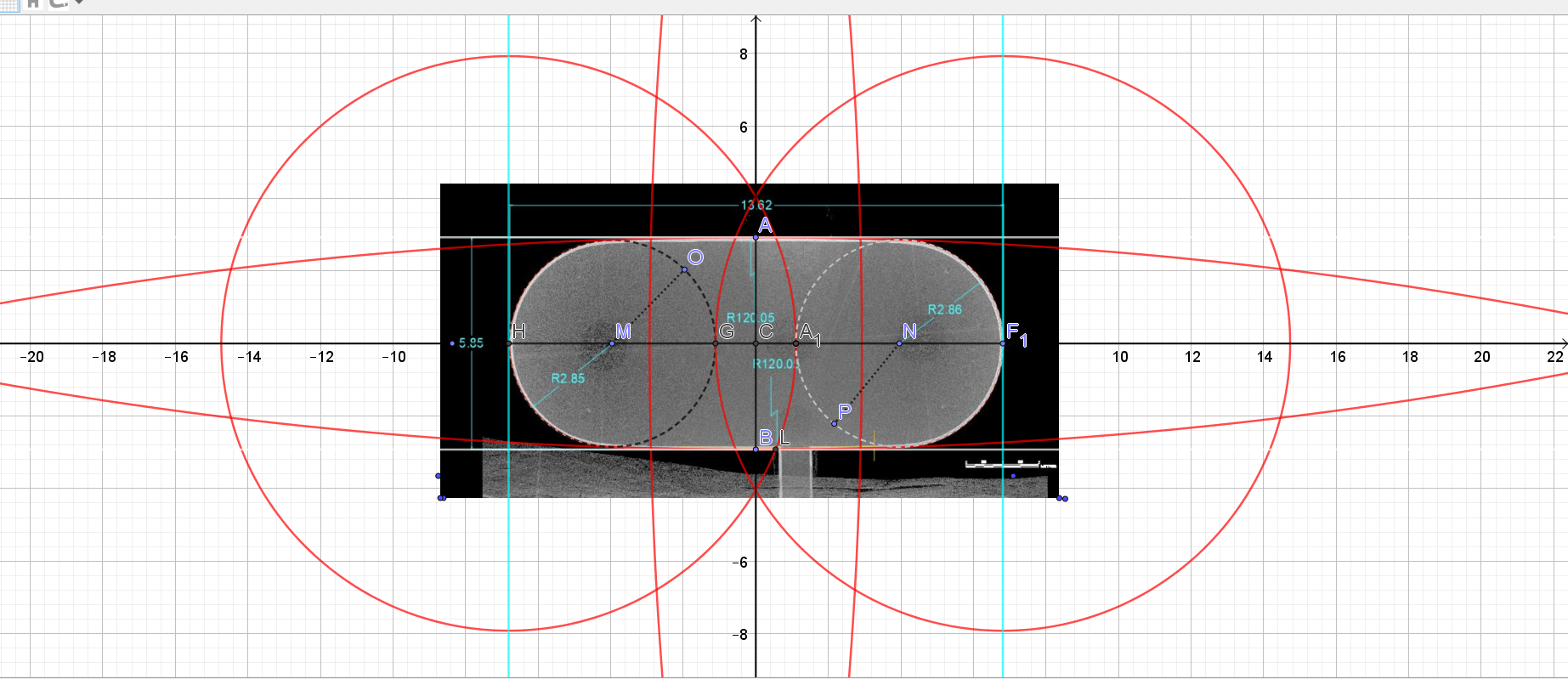
Task: Click the 13.62 width dimension label
Action: 756,205
